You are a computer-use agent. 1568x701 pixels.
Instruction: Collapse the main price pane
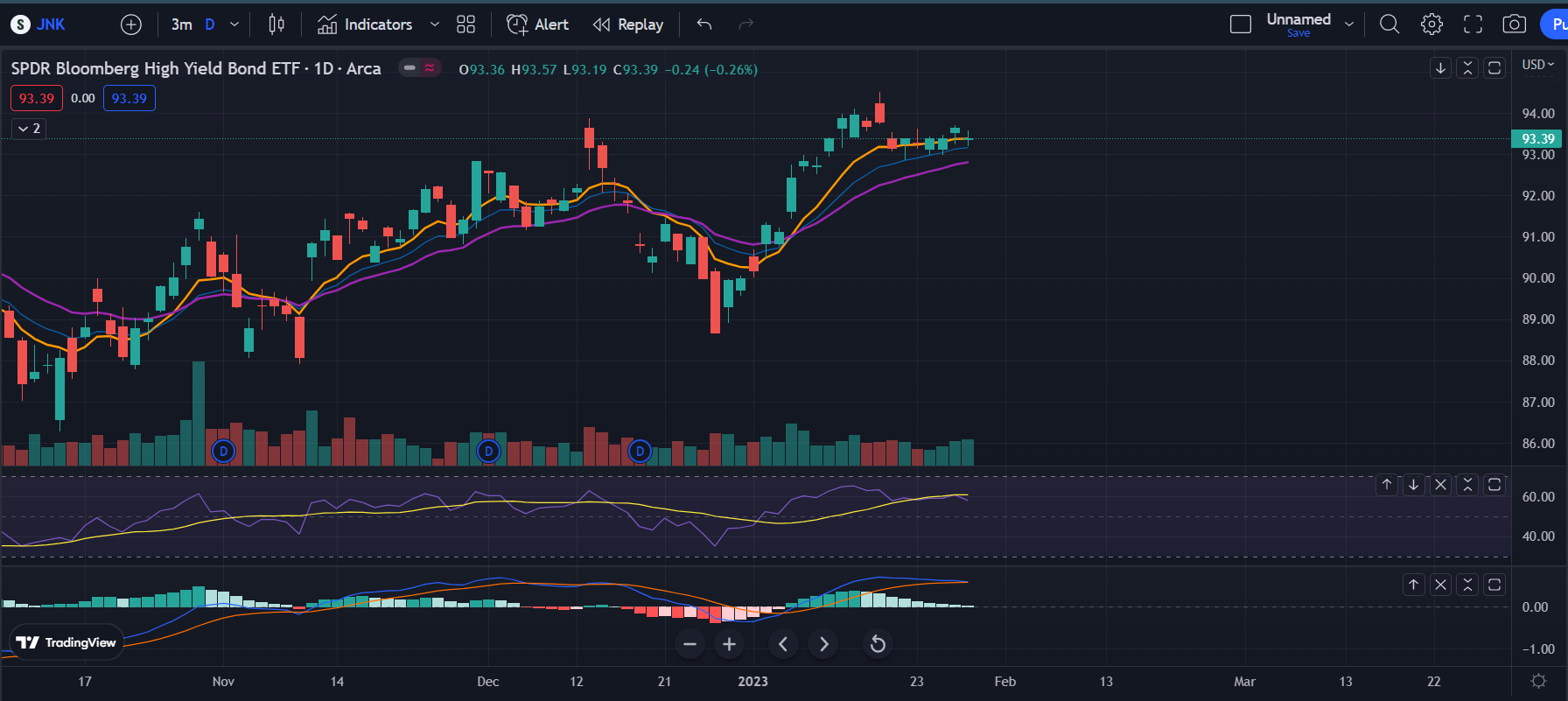click(1468, 67)
